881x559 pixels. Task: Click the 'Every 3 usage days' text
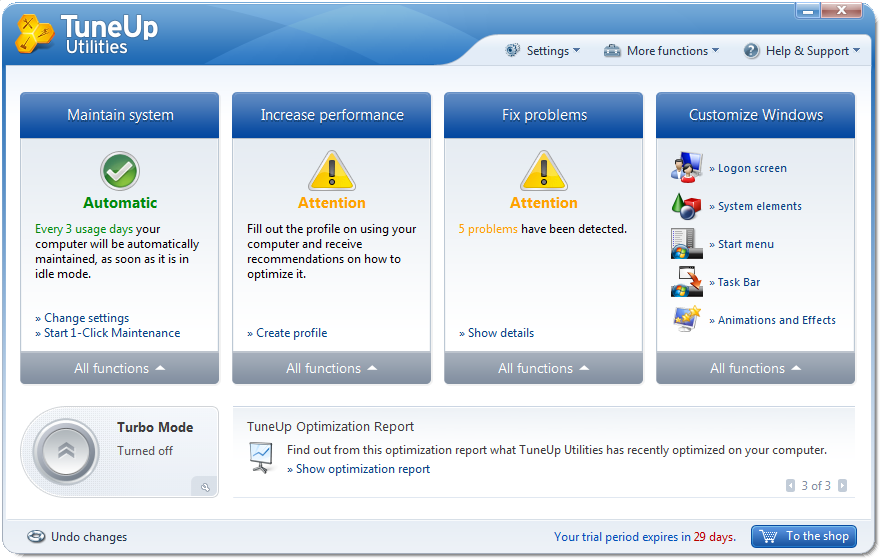pyautogui.click(x=84, y=229)
